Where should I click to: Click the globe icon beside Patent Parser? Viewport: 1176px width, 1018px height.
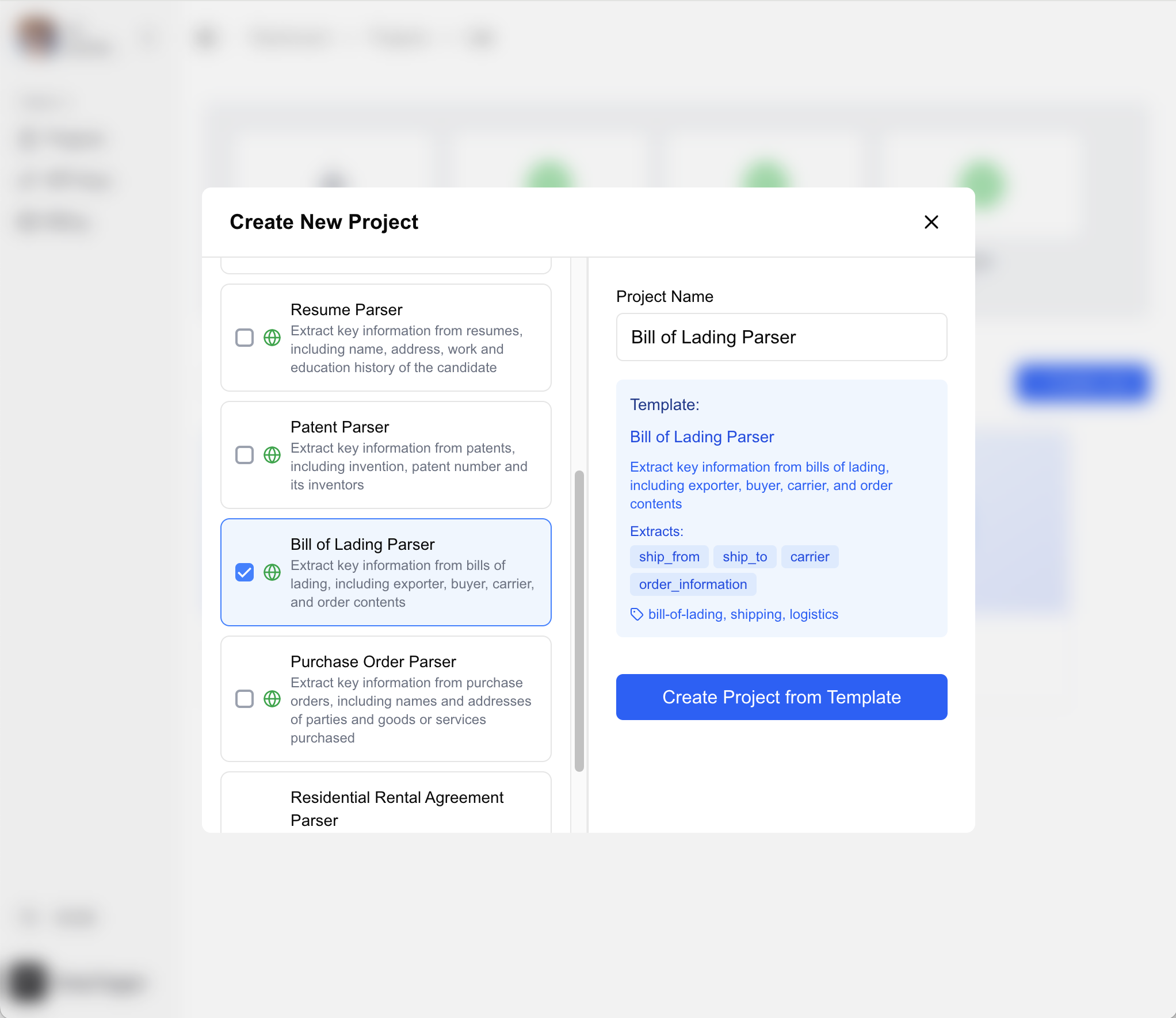click(x=272, y=455)
